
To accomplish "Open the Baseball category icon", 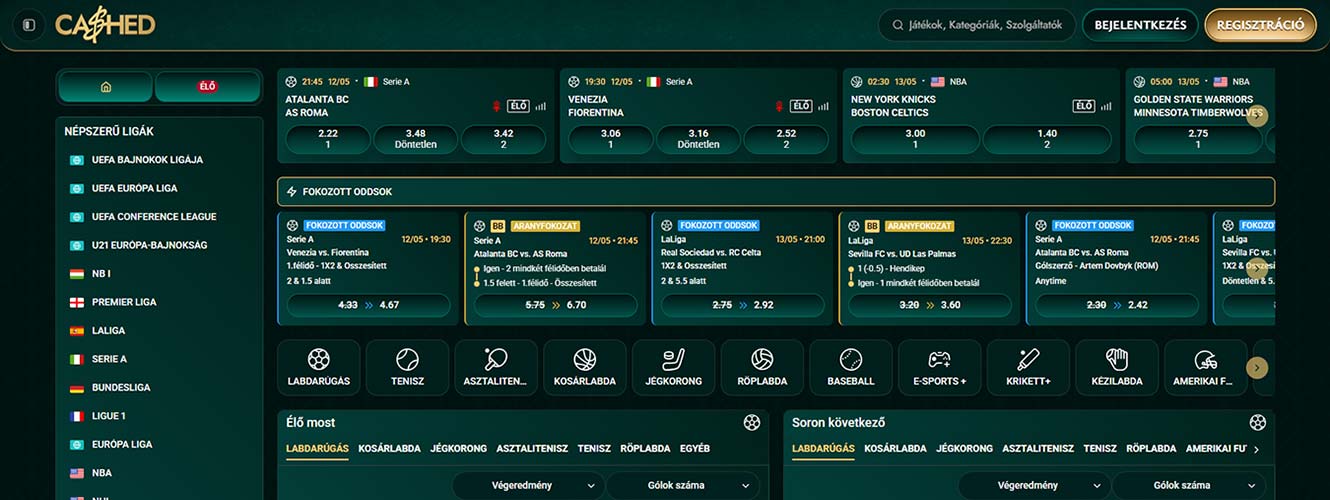I will pos(851,368).
